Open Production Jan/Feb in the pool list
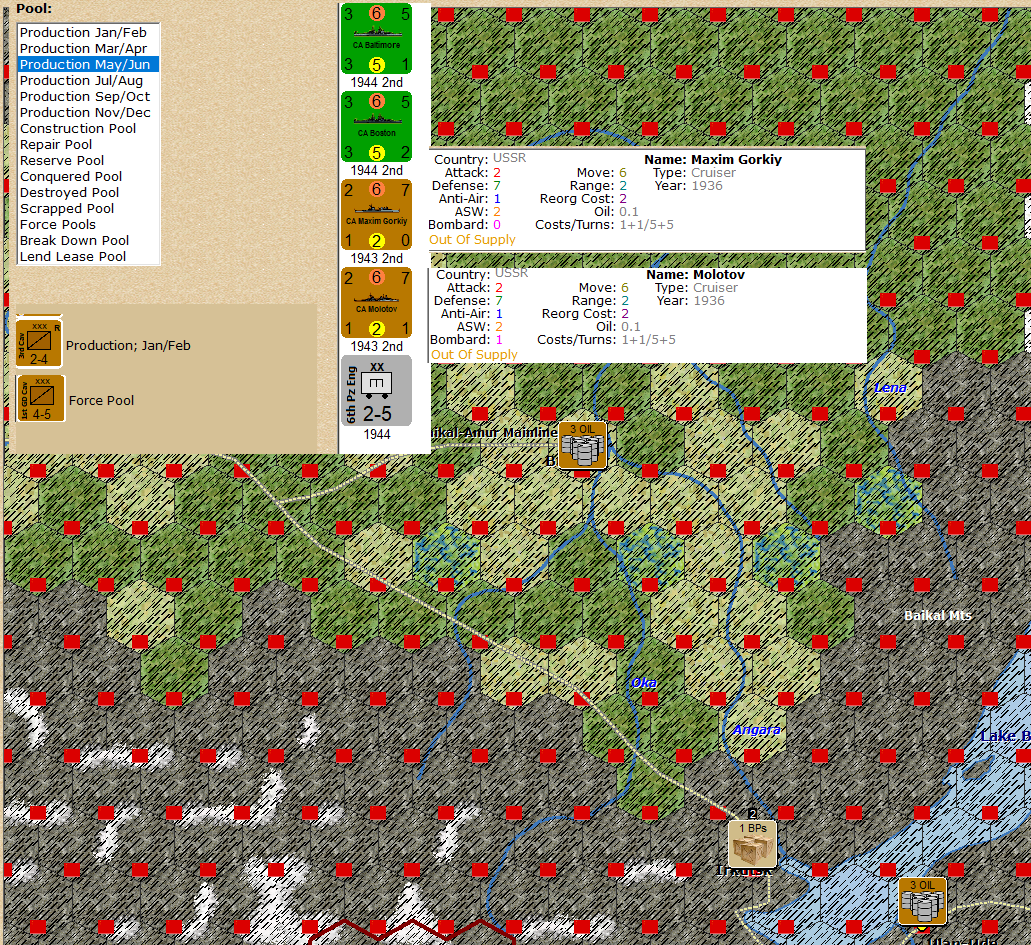 point(88,32)
